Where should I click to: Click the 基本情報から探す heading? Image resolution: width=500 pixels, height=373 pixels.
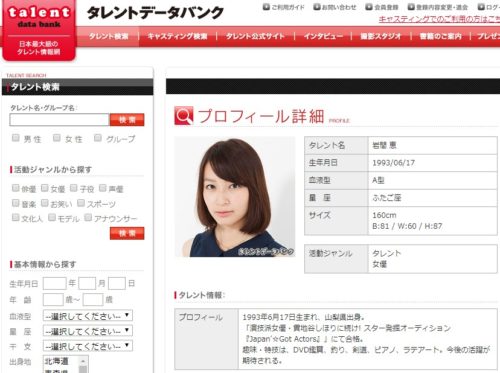(45, 264)
